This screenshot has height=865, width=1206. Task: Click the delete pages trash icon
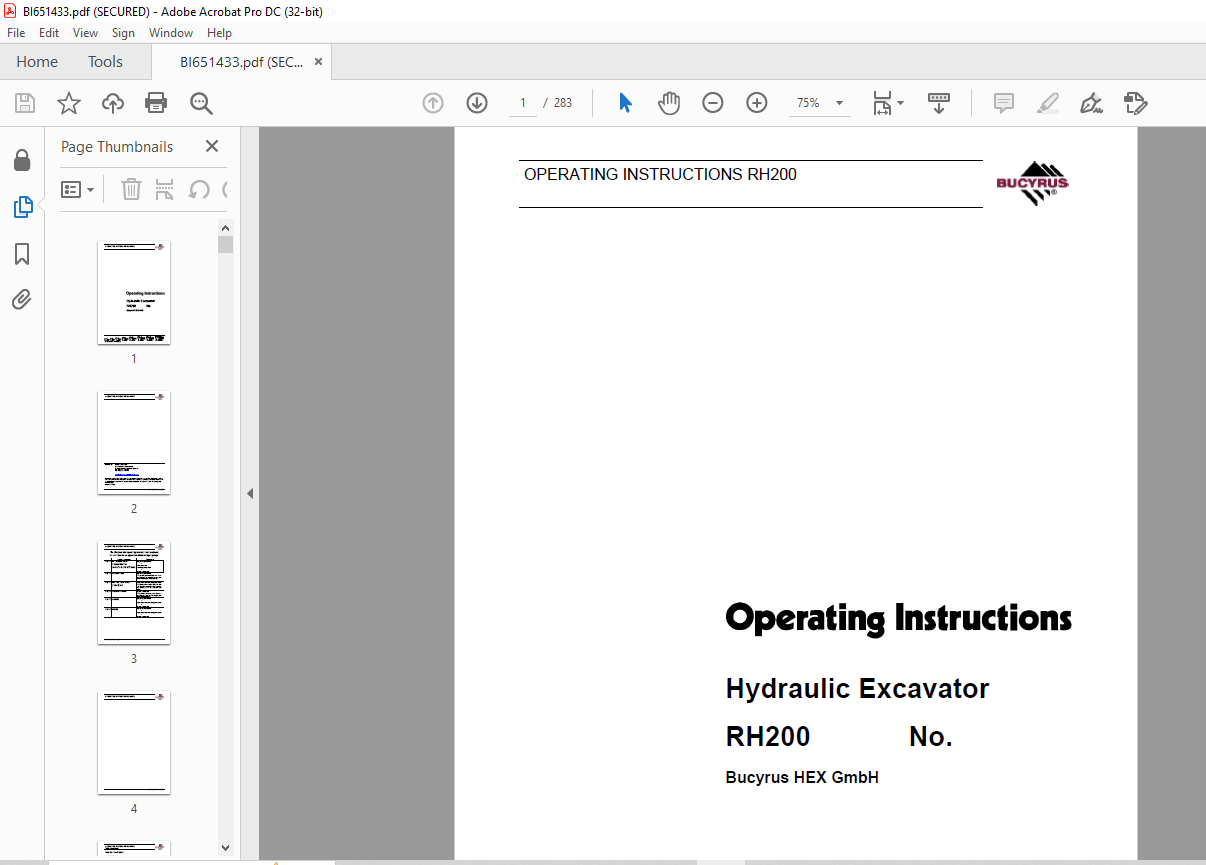[x=131, y=189]
